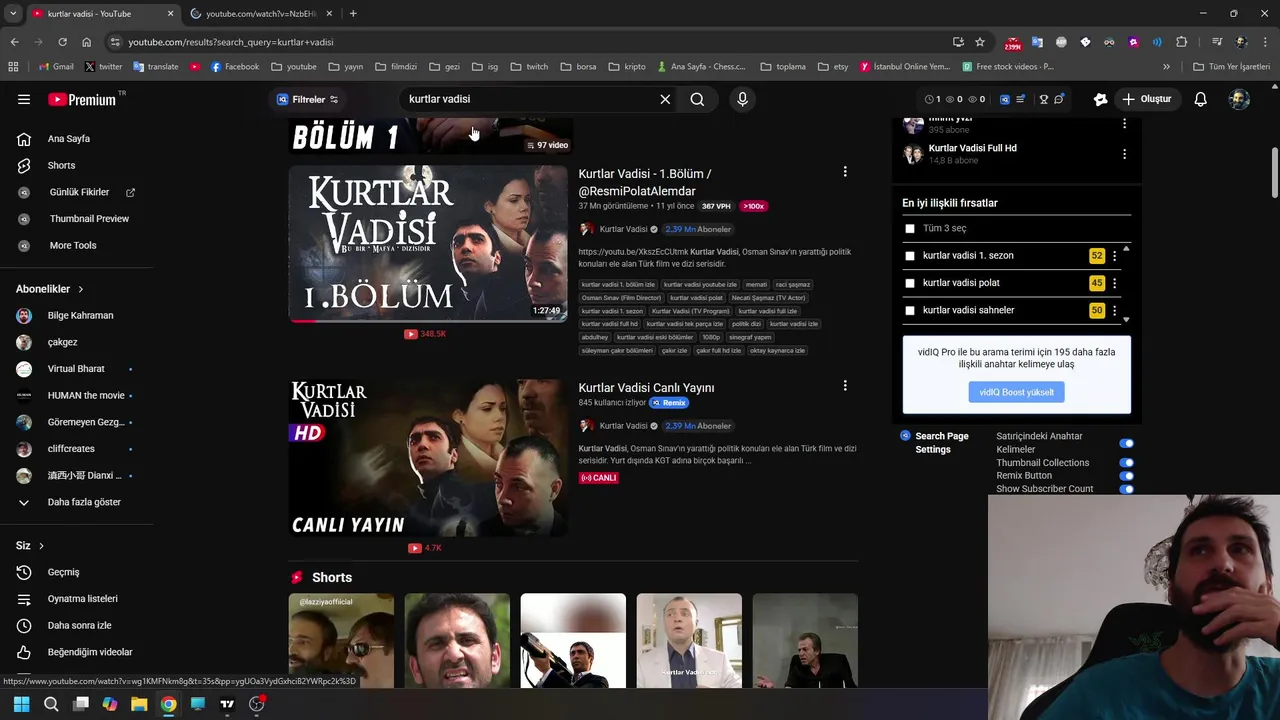Toggle Show Subscriber Count switch

(1127, 489)
